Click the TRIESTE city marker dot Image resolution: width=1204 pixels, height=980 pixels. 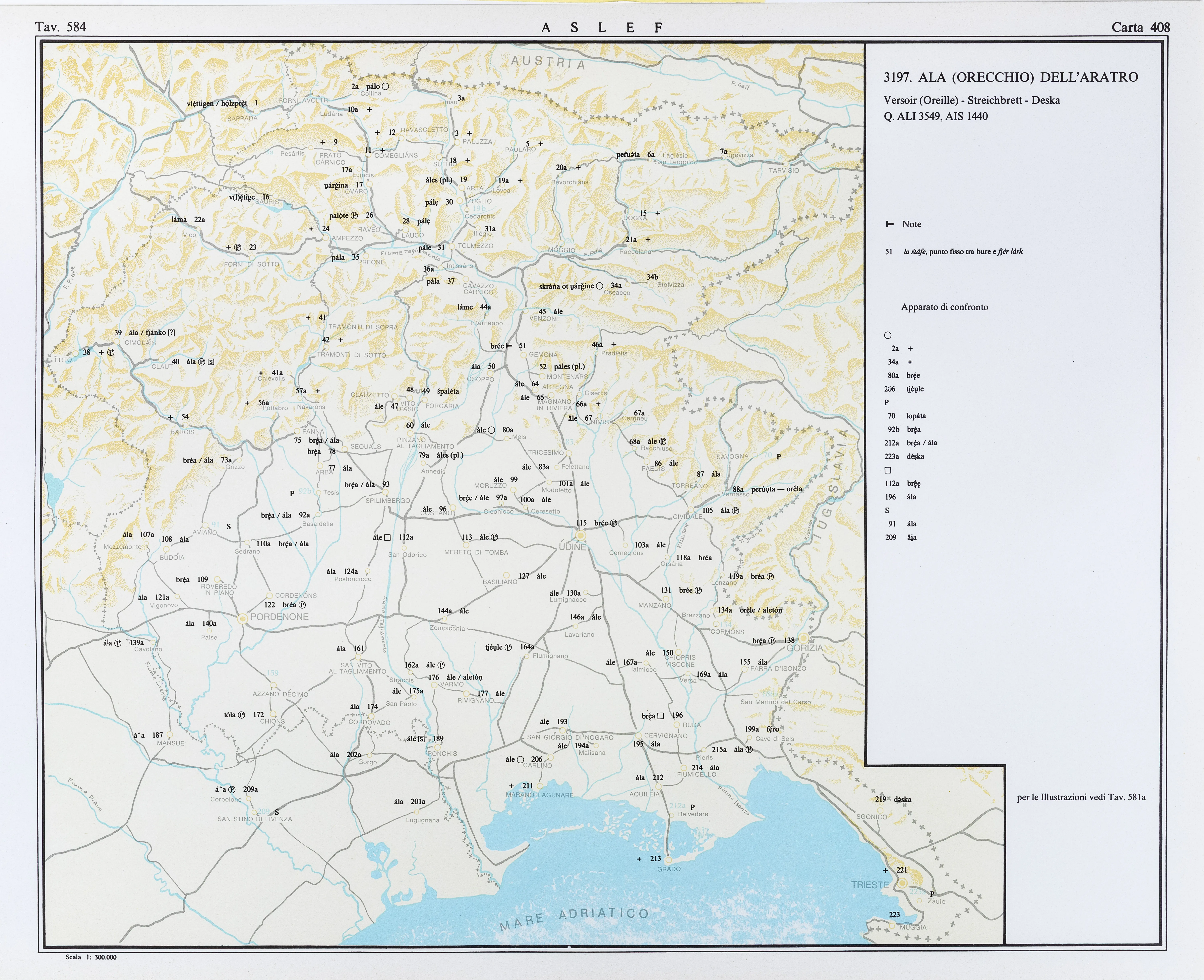click(902, 883)
